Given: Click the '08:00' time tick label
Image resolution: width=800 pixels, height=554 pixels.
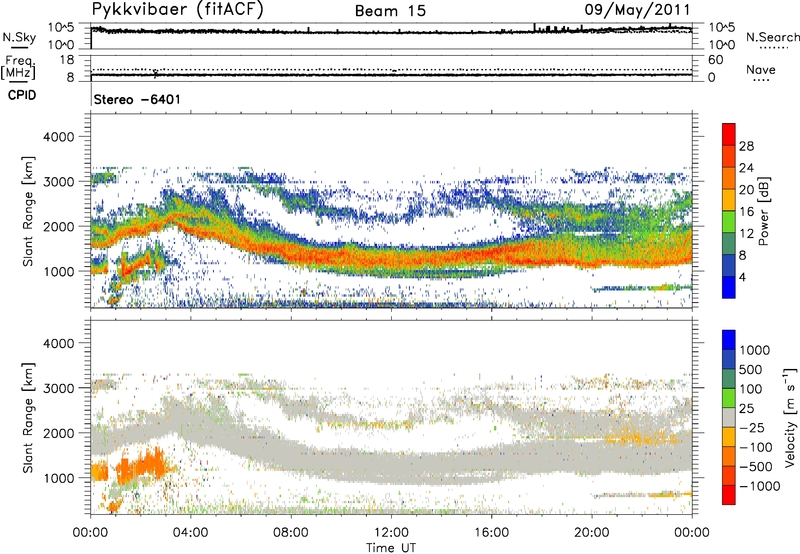Looking at the screenshot, I should (x=291, y=533).
